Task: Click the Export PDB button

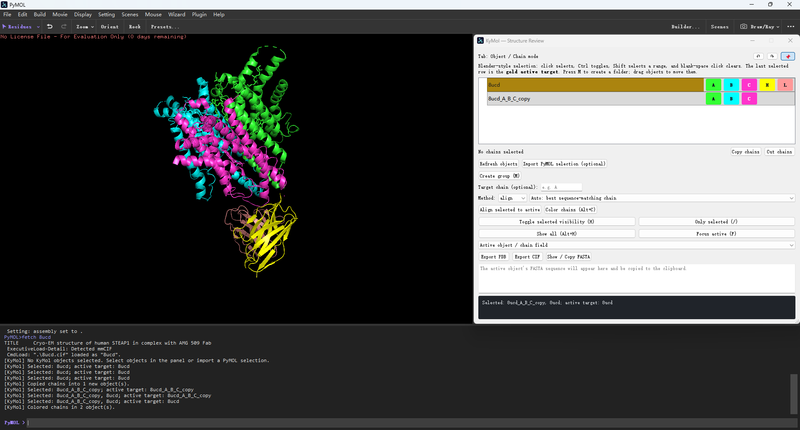Action: click(493, 257)
